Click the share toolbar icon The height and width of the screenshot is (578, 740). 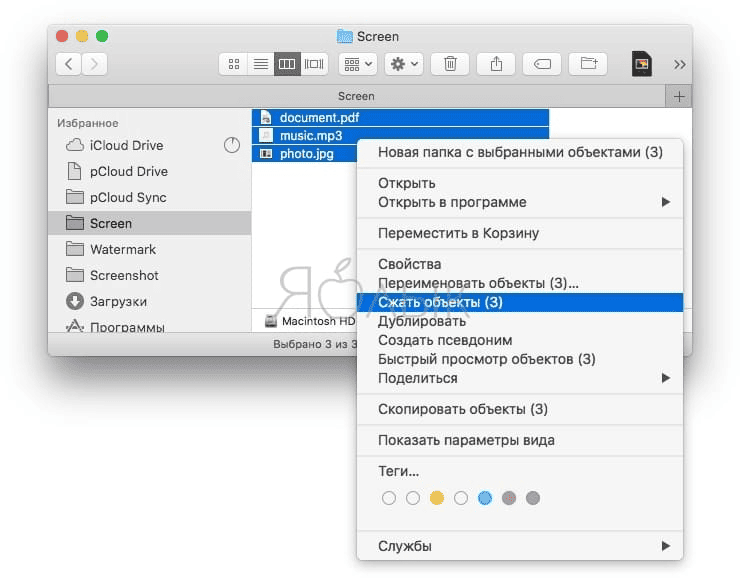(496, 64)
